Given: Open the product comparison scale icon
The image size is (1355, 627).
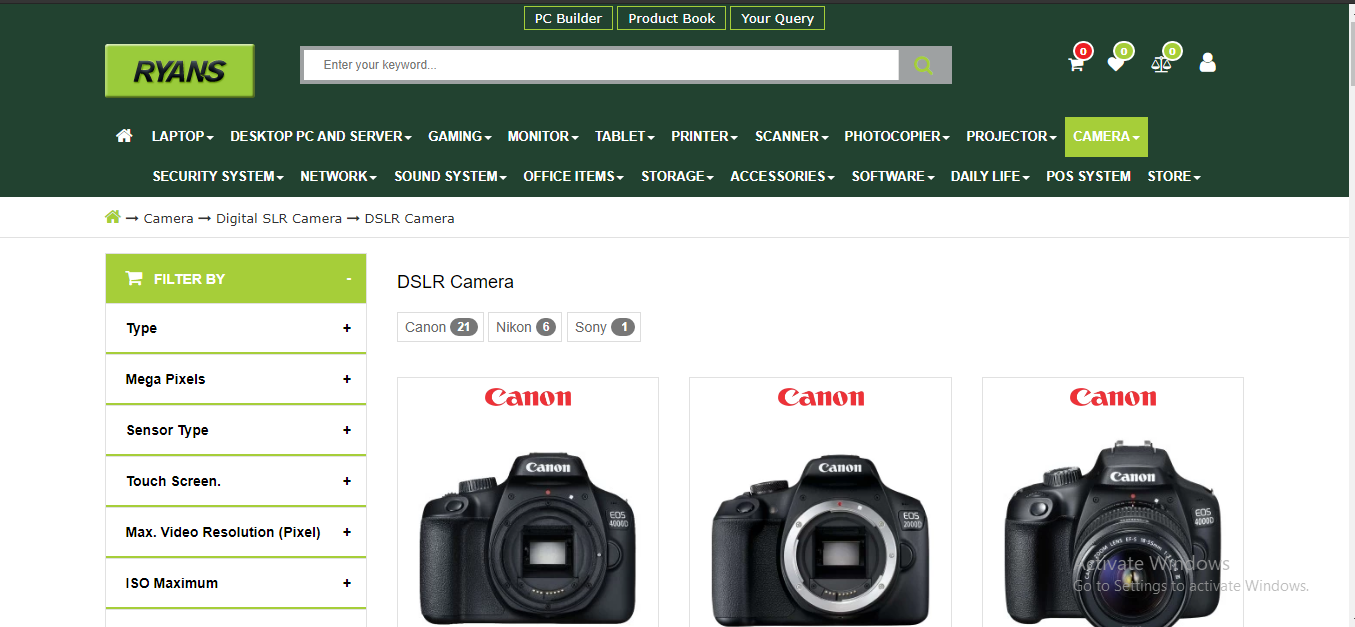Looking at the screenshot, I should [x=1161, y=62].
